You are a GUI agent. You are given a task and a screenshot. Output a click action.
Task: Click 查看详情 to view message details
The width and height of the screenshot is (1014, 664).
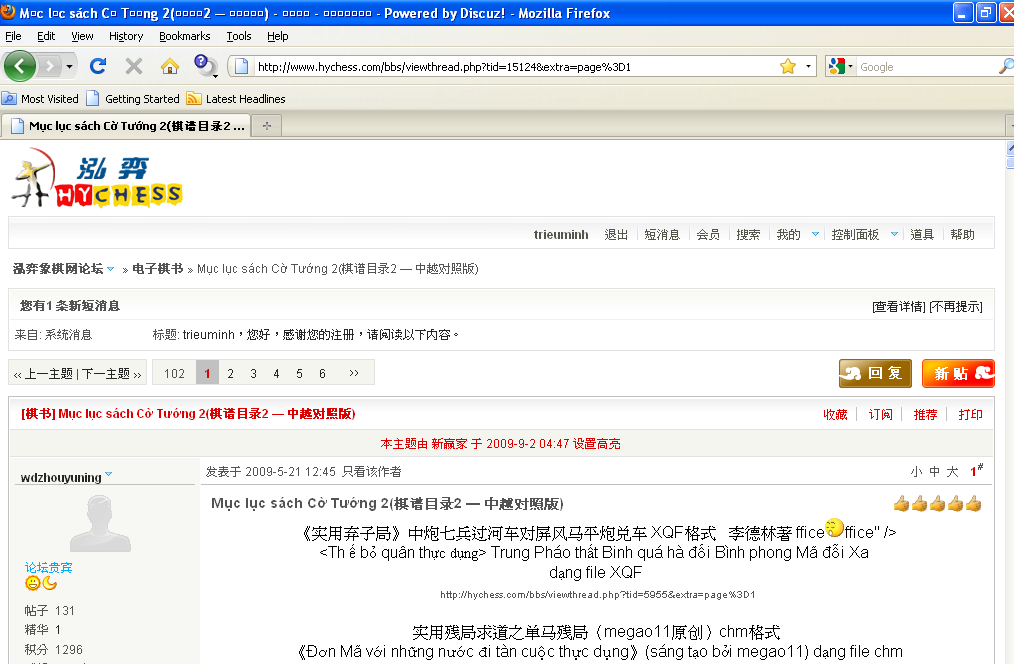(x=899, y=306)
